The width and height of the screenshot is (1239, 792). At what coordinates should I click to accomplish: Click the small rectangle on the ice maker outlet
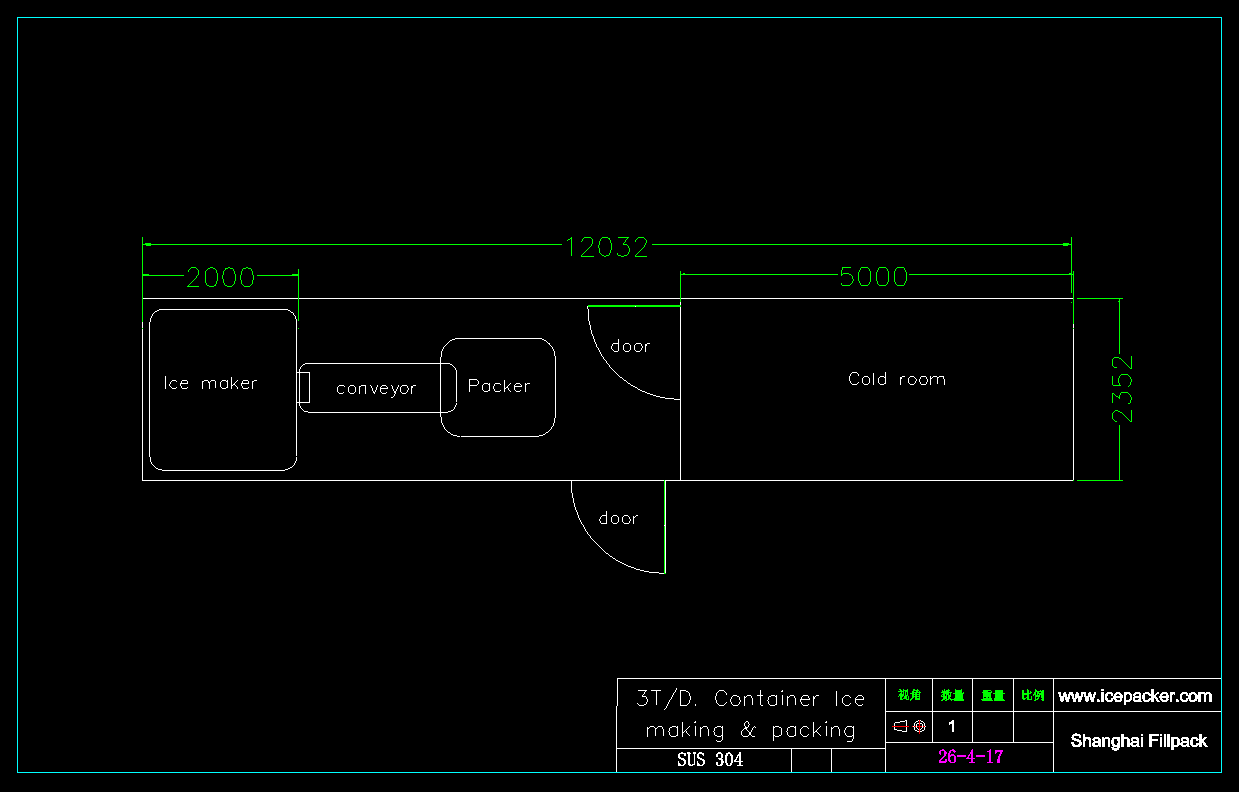(x=303, y=387)
